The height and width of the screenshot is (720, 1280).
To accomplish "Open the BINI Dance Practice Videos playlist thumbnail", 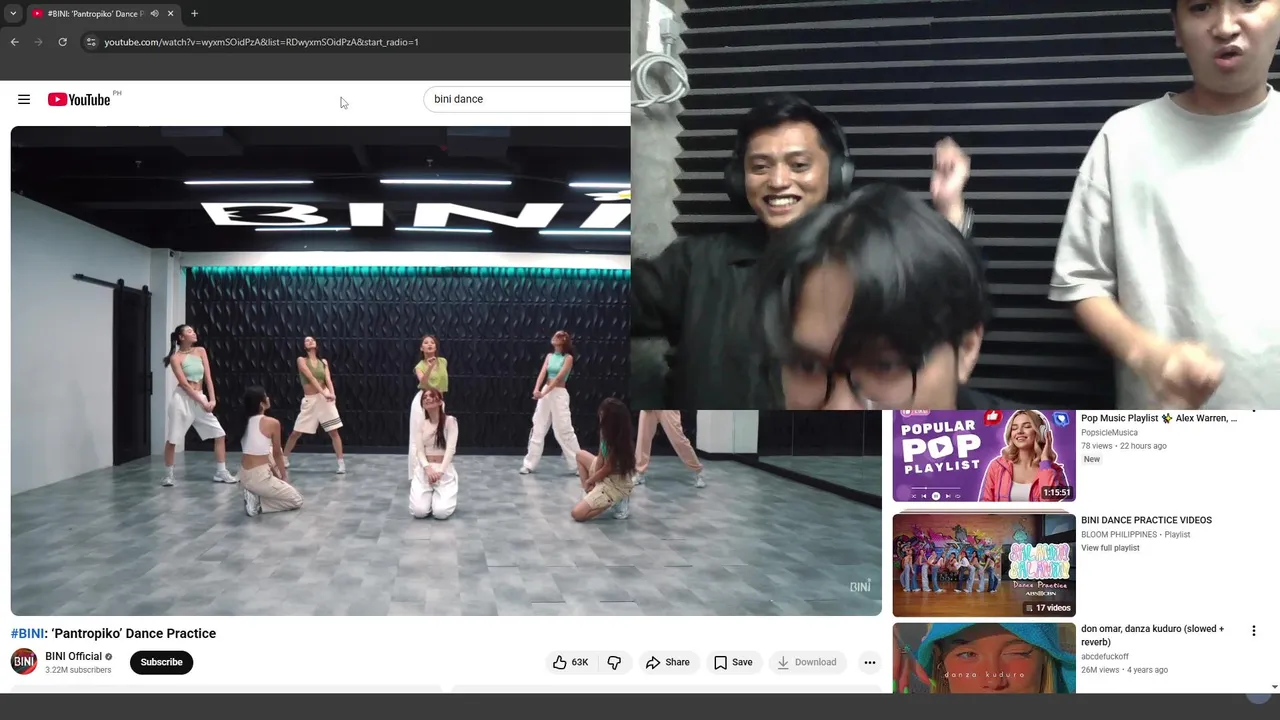I will (x=984, y=565).
